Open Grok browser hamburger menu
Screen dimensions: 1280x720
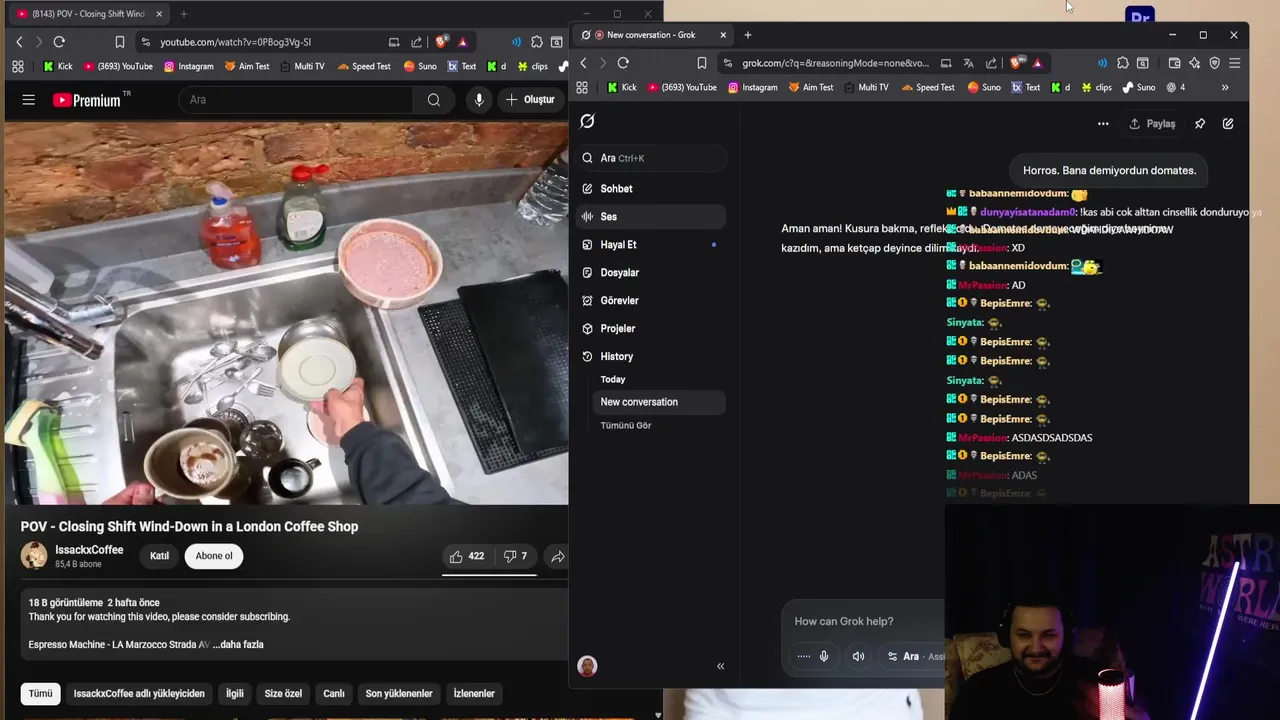[x=1235, y=63]
